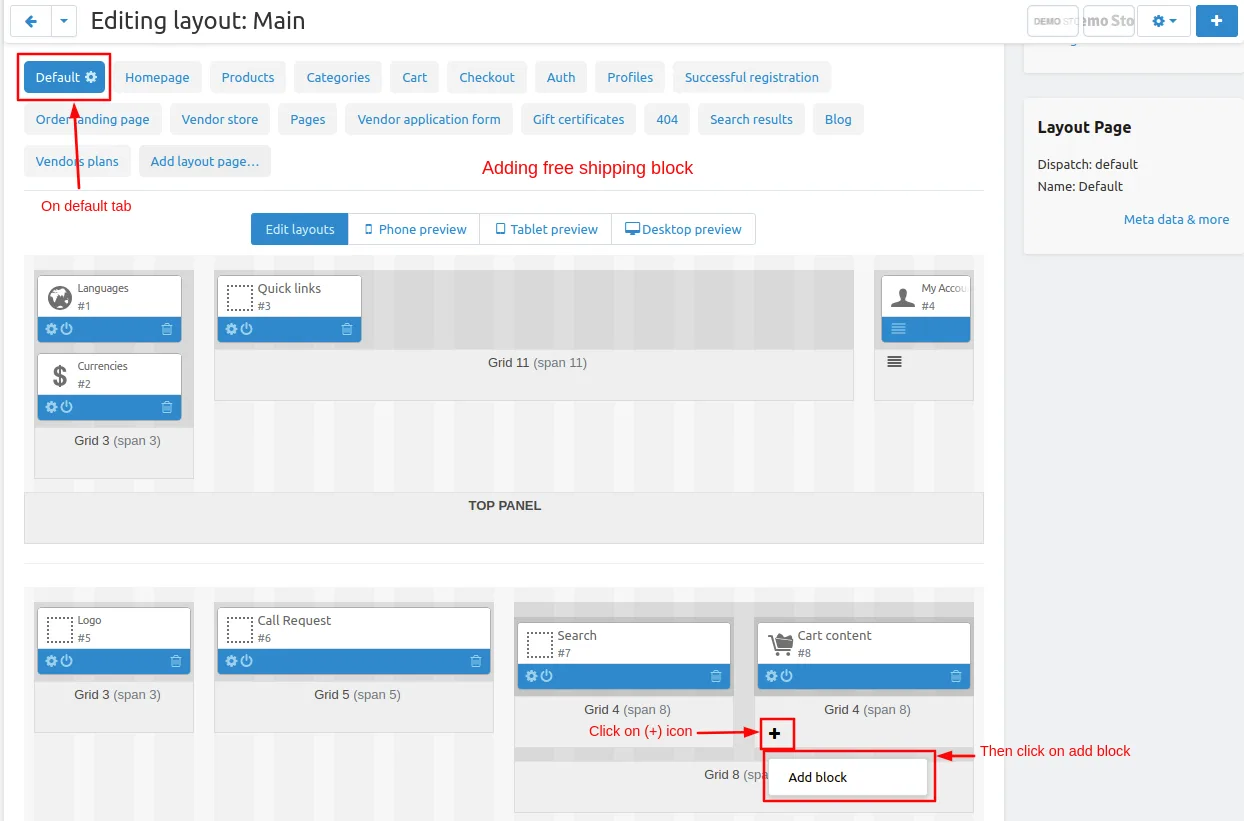Image resolution: width=1244 pixels, height=821 pixels.
Task: Switch to the Products layout tab
Action: (x=248, y=77)
